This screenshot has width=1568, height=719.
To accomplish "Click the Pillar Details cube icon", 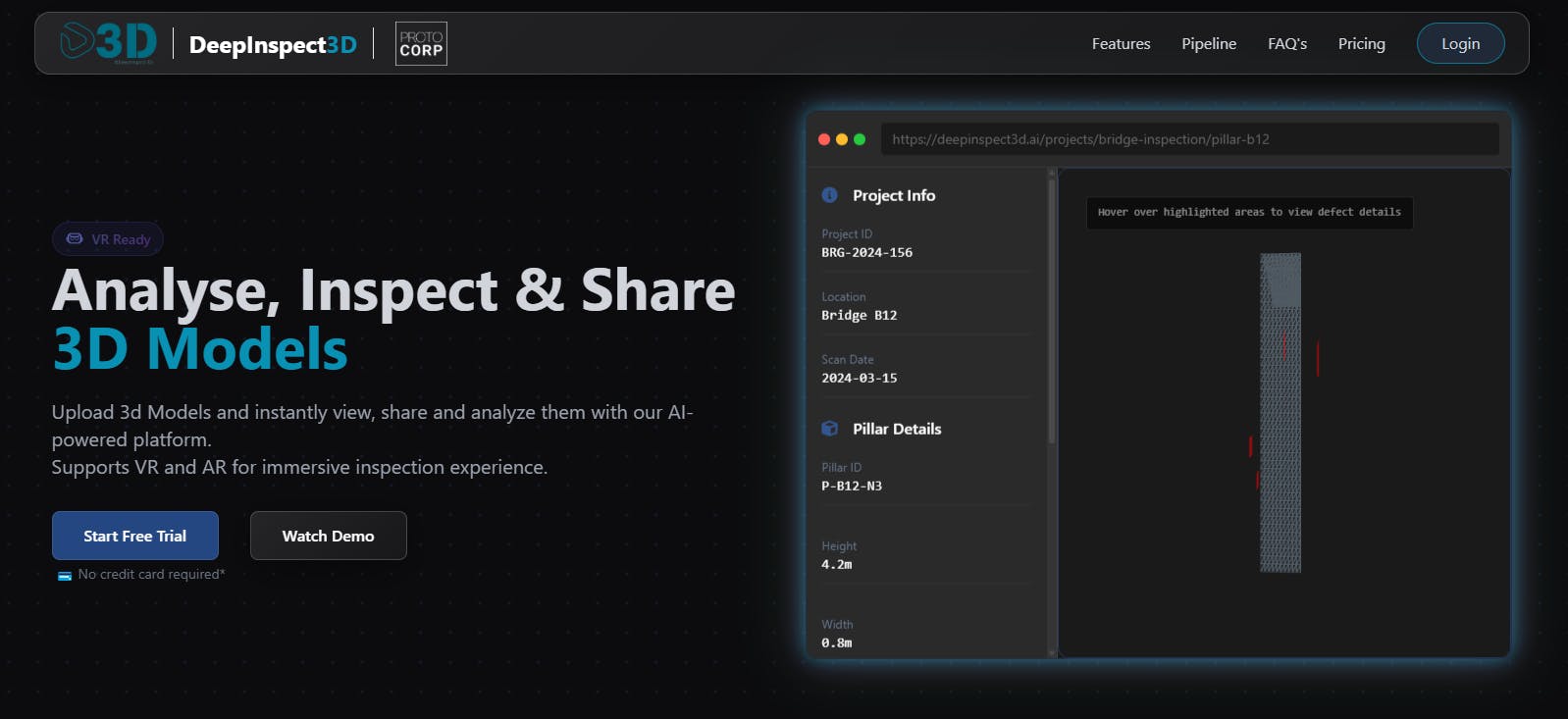I will 829,429.
